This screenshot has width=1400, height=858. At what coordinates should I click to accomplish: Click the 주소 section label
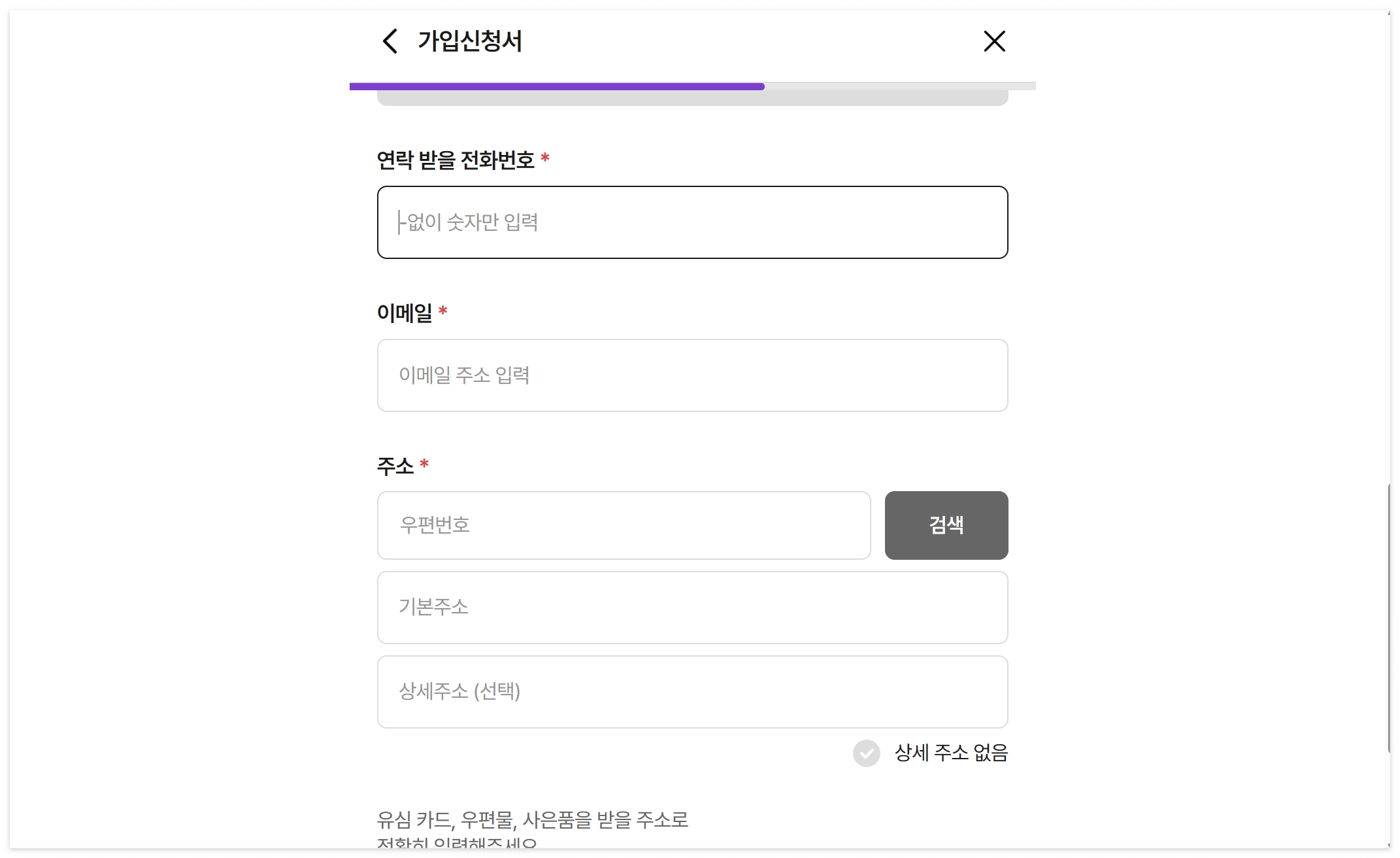click(x=395, y=466)
